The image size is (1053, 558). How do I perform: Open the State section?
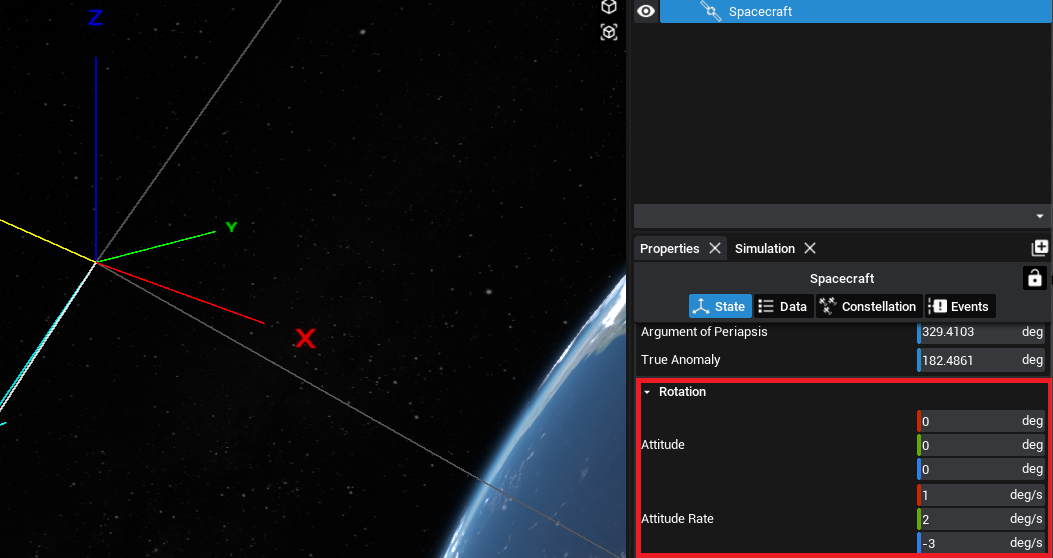719,306
